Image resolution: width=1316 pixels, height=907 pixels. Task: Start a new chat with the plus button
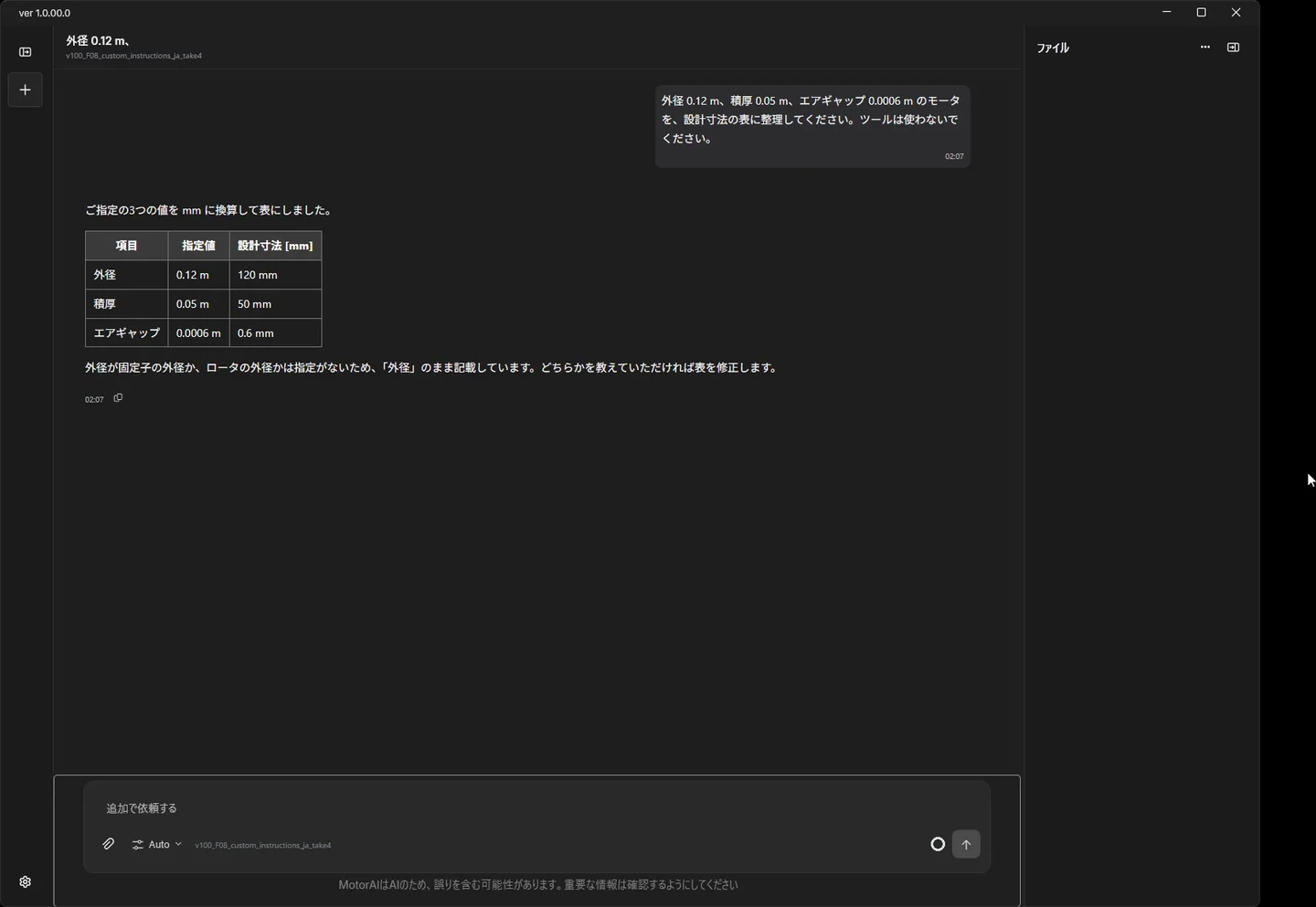(x=26, y=90)
